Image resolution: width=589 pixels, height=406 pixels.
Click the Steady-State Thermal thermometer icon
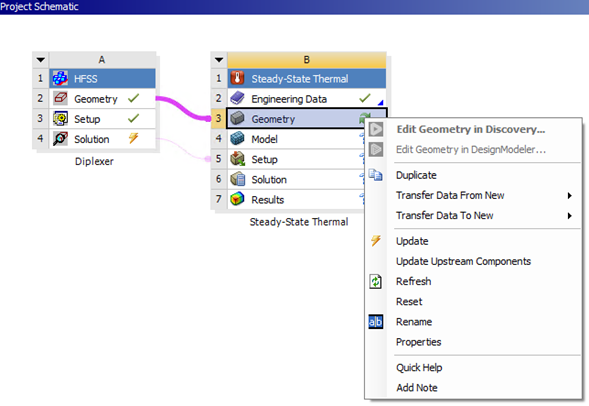pos(237,78)
